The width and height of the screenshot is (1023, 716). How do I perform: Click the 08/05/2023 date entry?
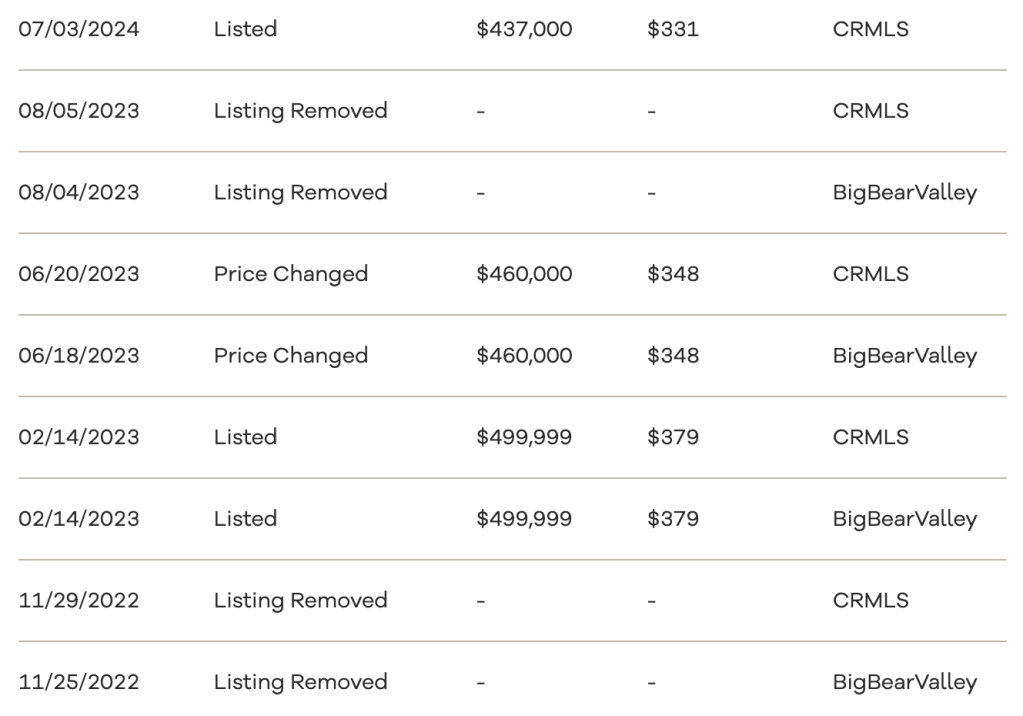[x=80, y=111]
